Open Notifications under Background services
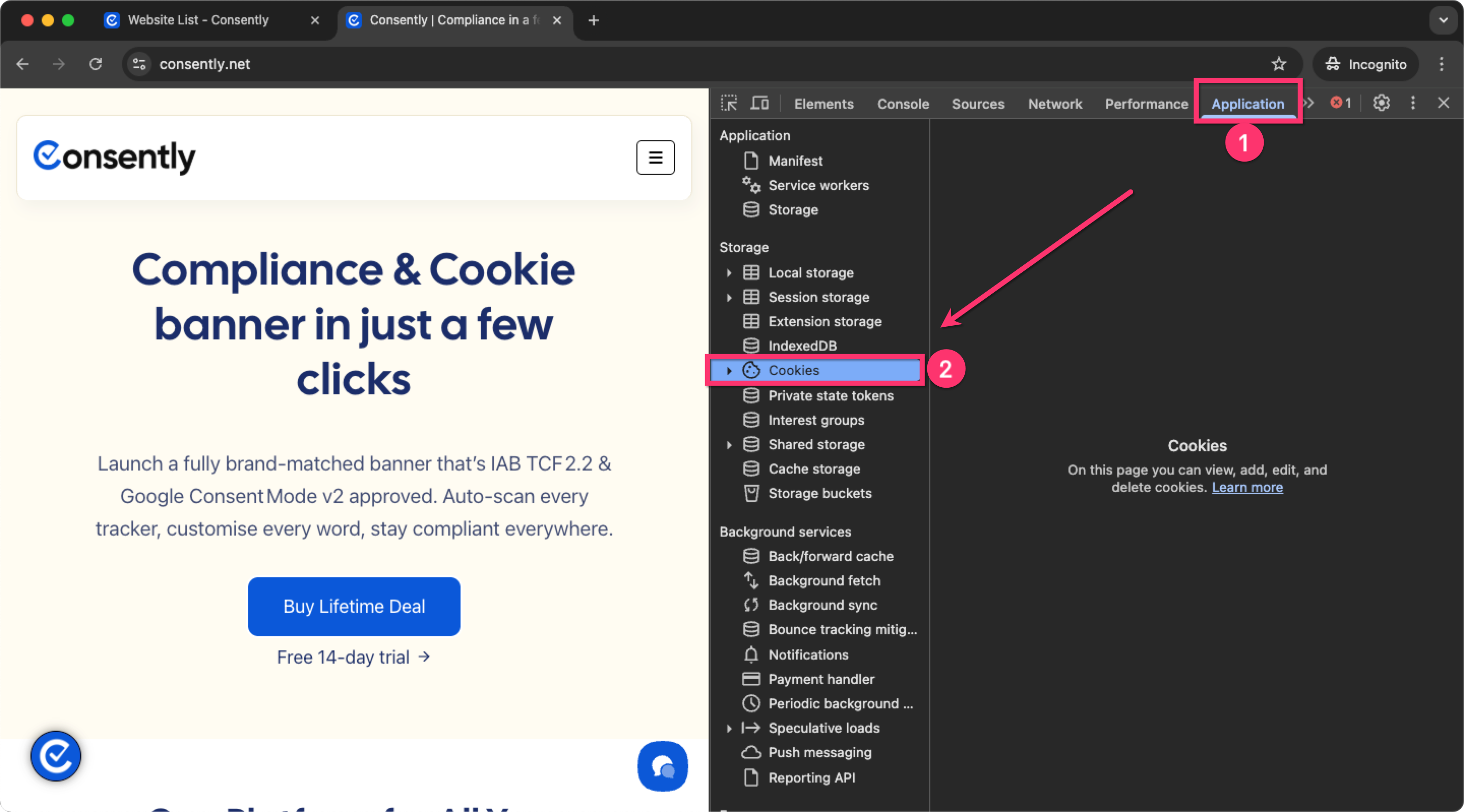Screen dimensions: 1464x812 pos(809,654)
